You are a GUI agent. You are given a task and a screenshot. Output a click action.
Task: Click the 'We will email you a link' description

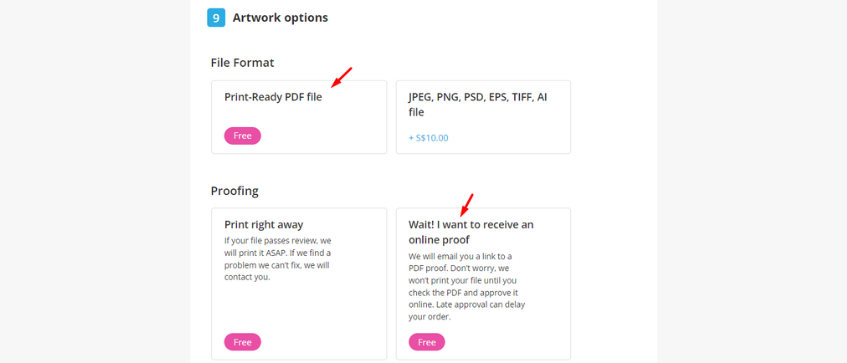tap(467, 286)
